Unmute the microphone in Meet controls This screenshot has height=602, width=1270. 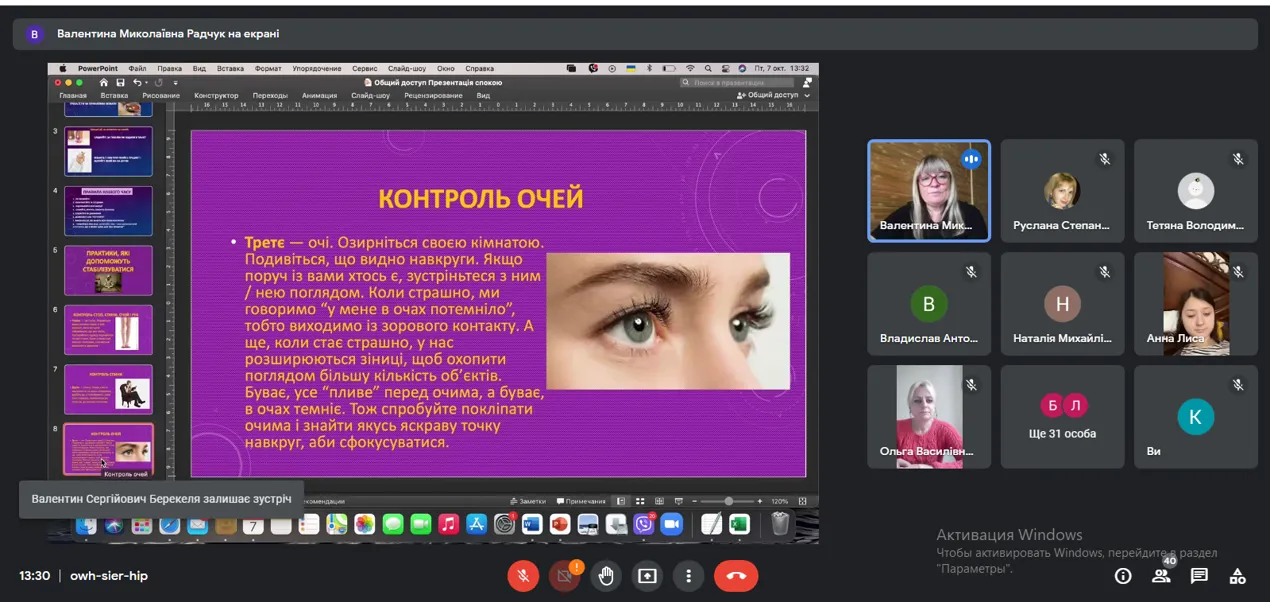pyautogui.click(x=522, y=576)
